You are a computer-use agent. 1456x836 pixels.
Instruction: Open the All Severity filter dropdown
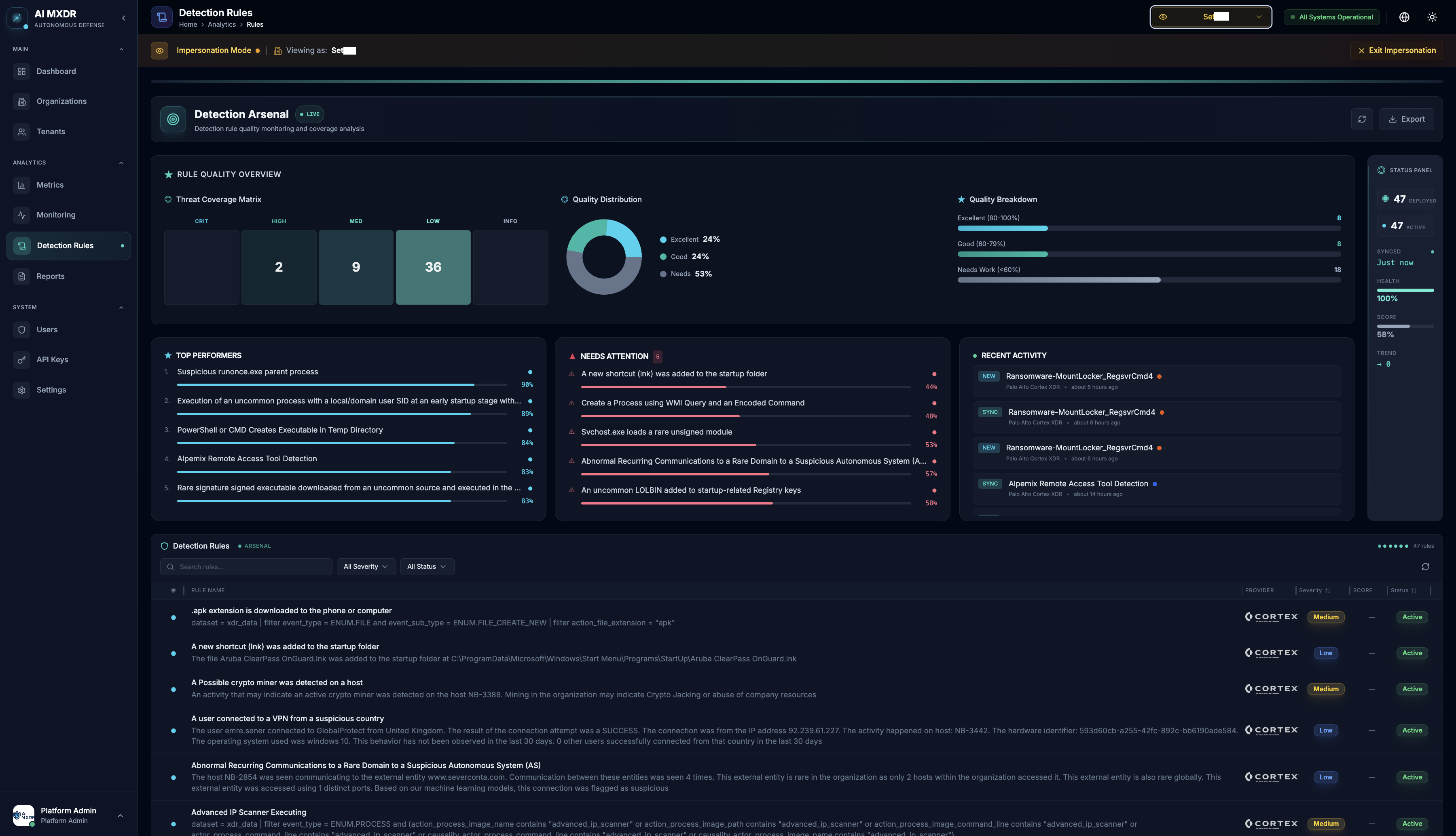pos(366,567)
